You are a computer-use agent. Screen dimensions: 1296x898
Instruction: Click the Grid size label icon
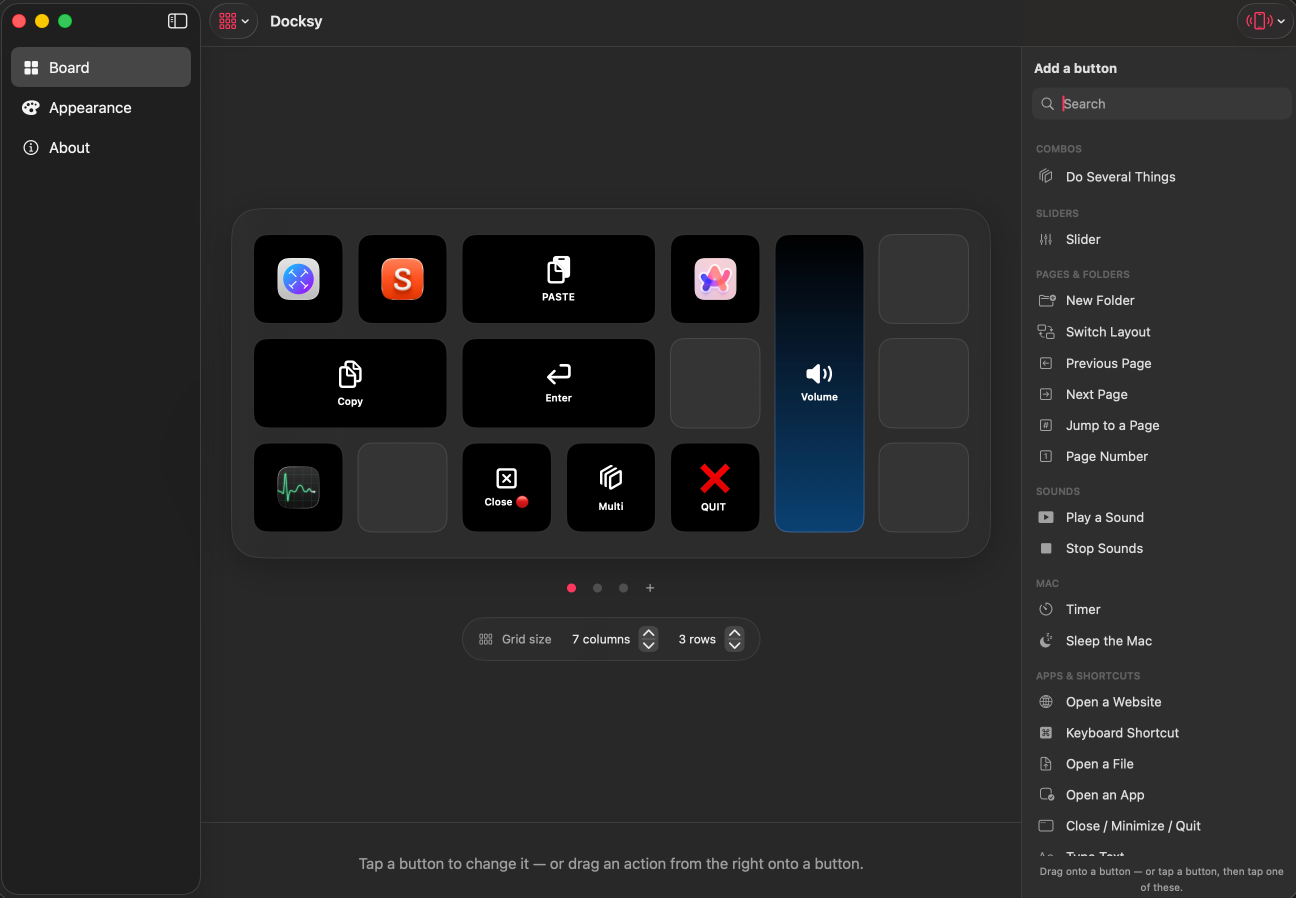(x=486, y=639)
